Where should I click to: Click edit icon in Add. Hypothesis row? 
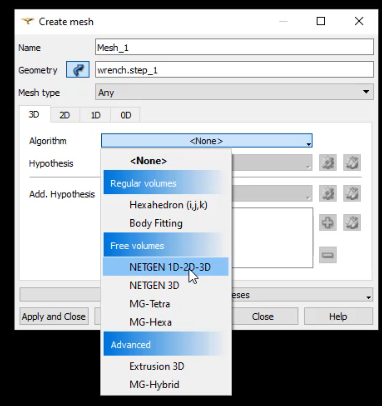tap(352, 193)
